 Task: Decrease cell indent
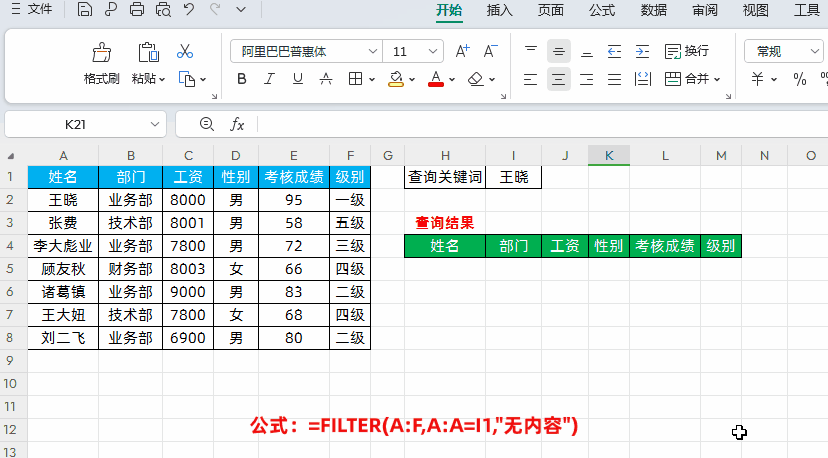tap(614, 51)
